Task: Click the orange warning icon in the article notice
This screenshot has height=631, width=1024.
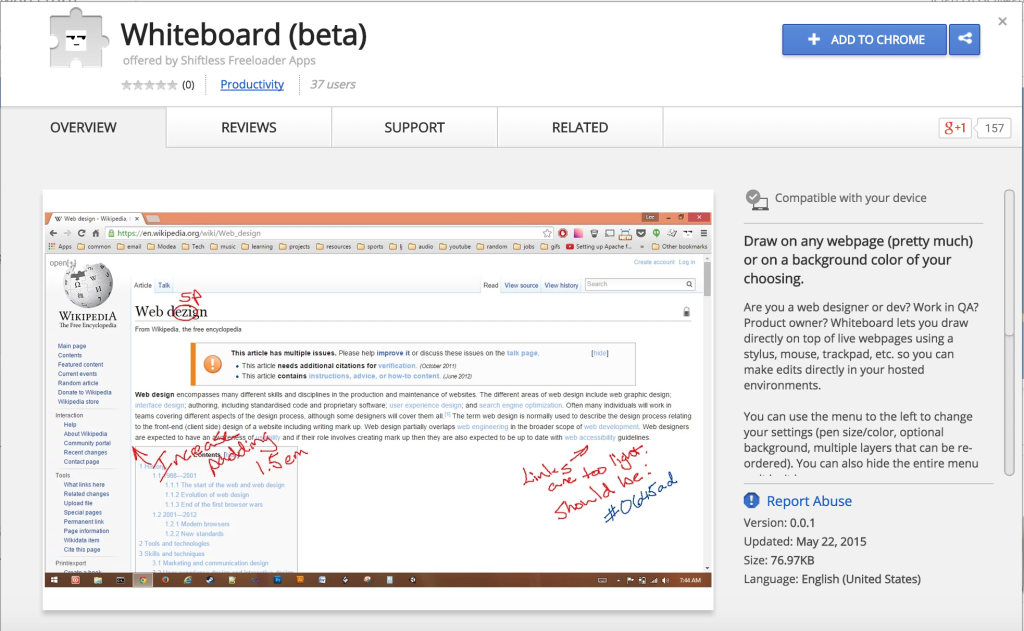Action: click(213, 364)
